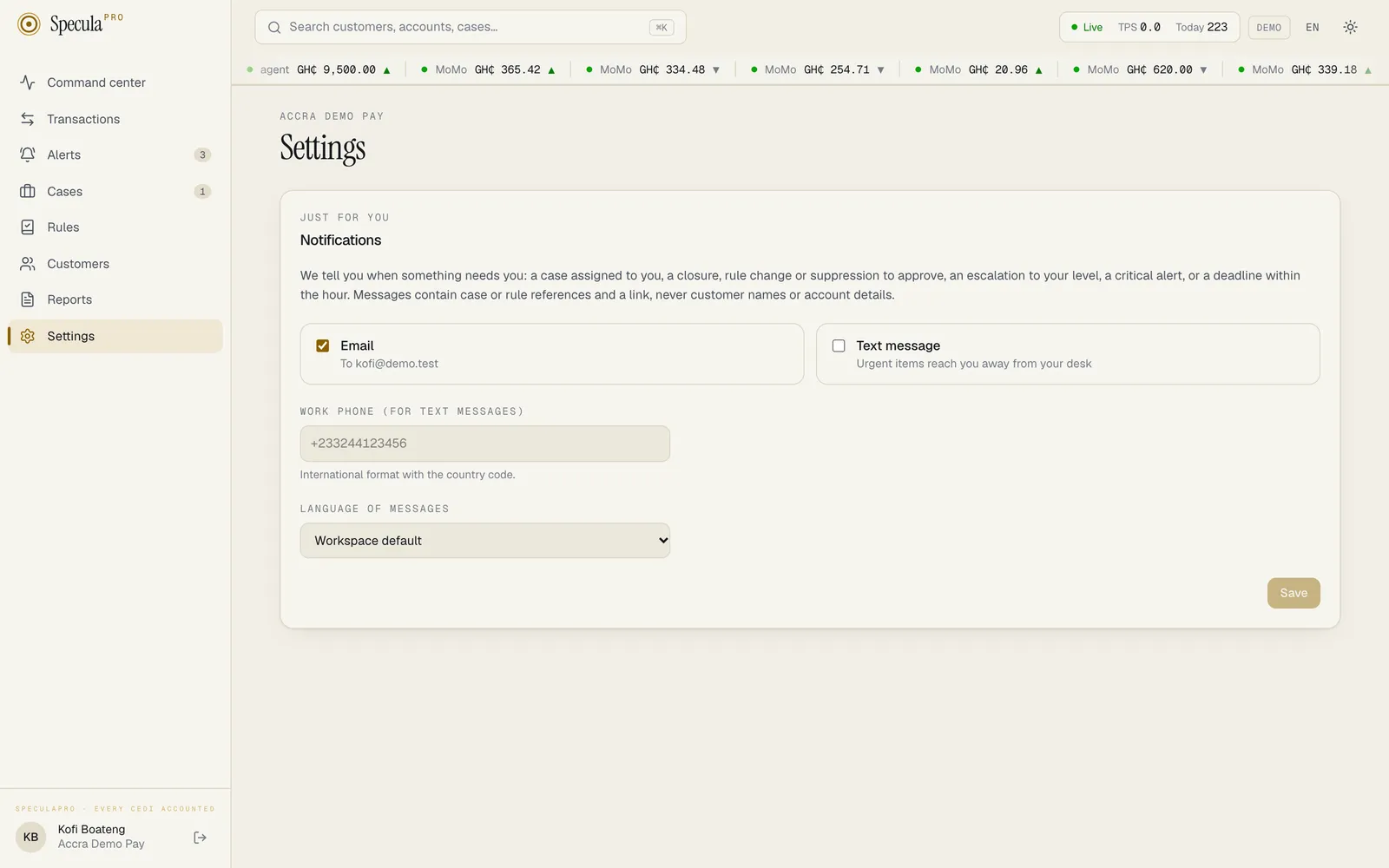Viewport: 1389px width, 868px height.
Task: Open the Language of messages dropdown
Action: click(485, 541)
